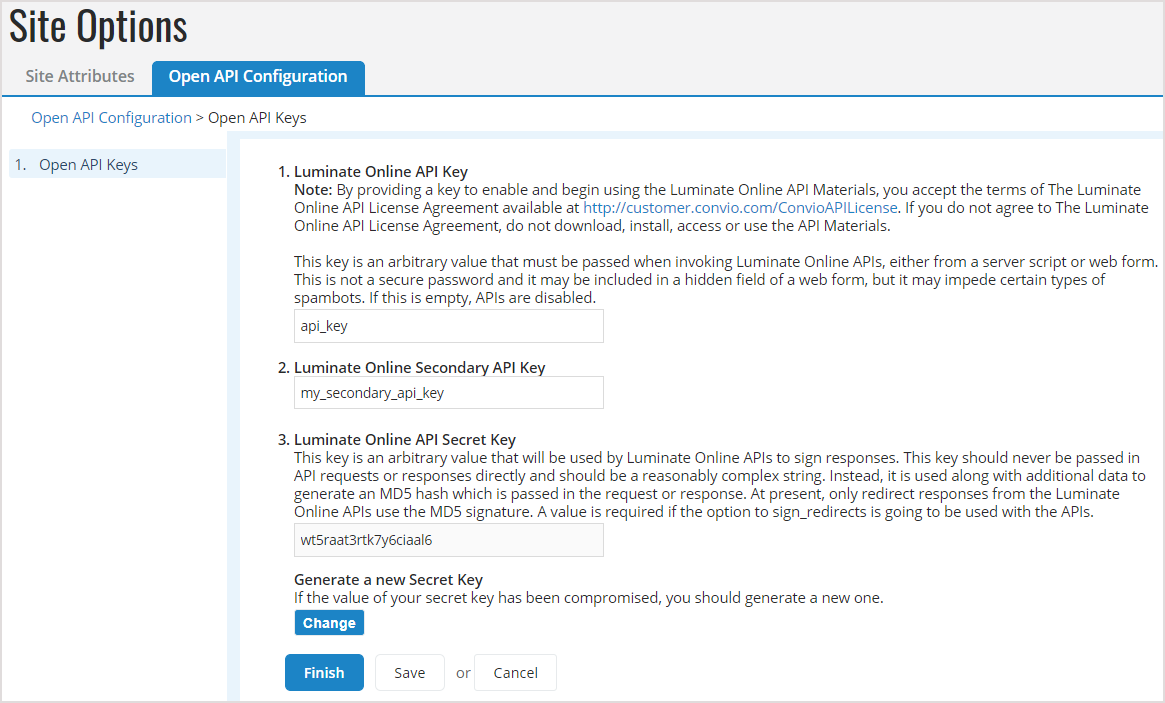Open the Open API Configuration breadcrumb link
The height and width of the screenshot is (703, 1165).
coord(111,117)
